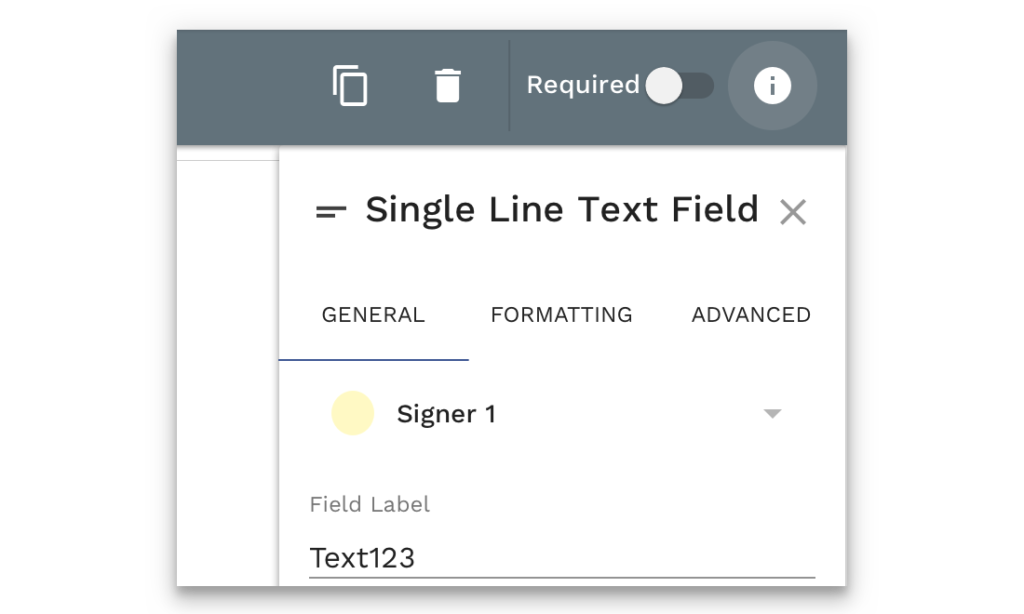
Task: Toggle the Required switch on
Action: [x=679, y=86]
